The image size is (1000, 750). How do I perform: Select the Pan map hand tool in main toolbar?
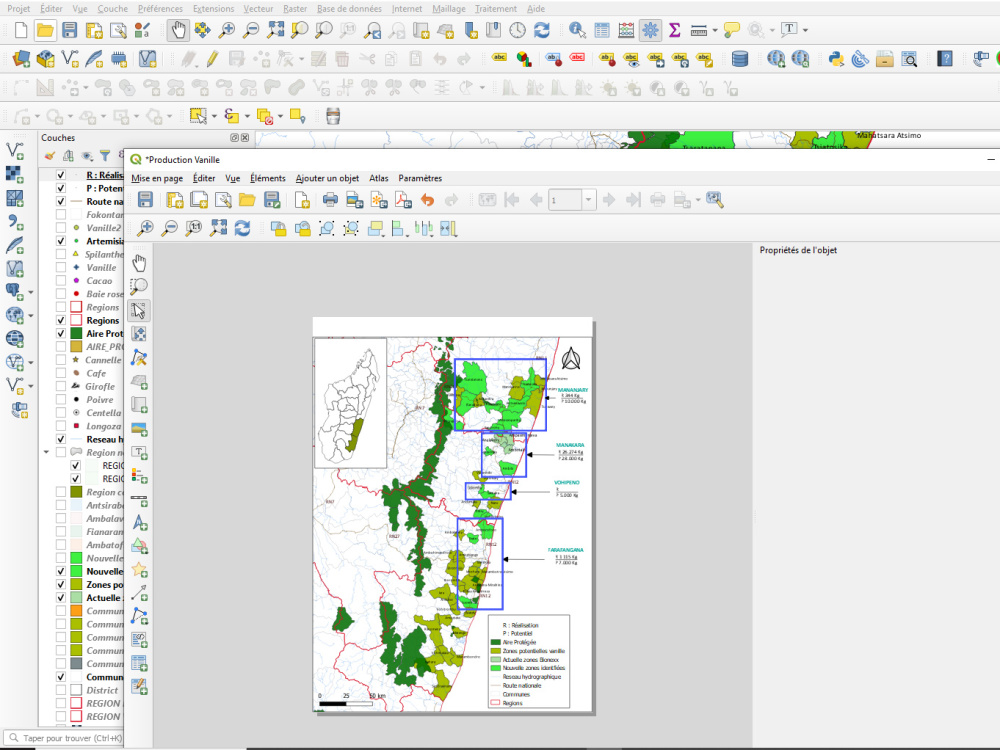click(178, 30)
